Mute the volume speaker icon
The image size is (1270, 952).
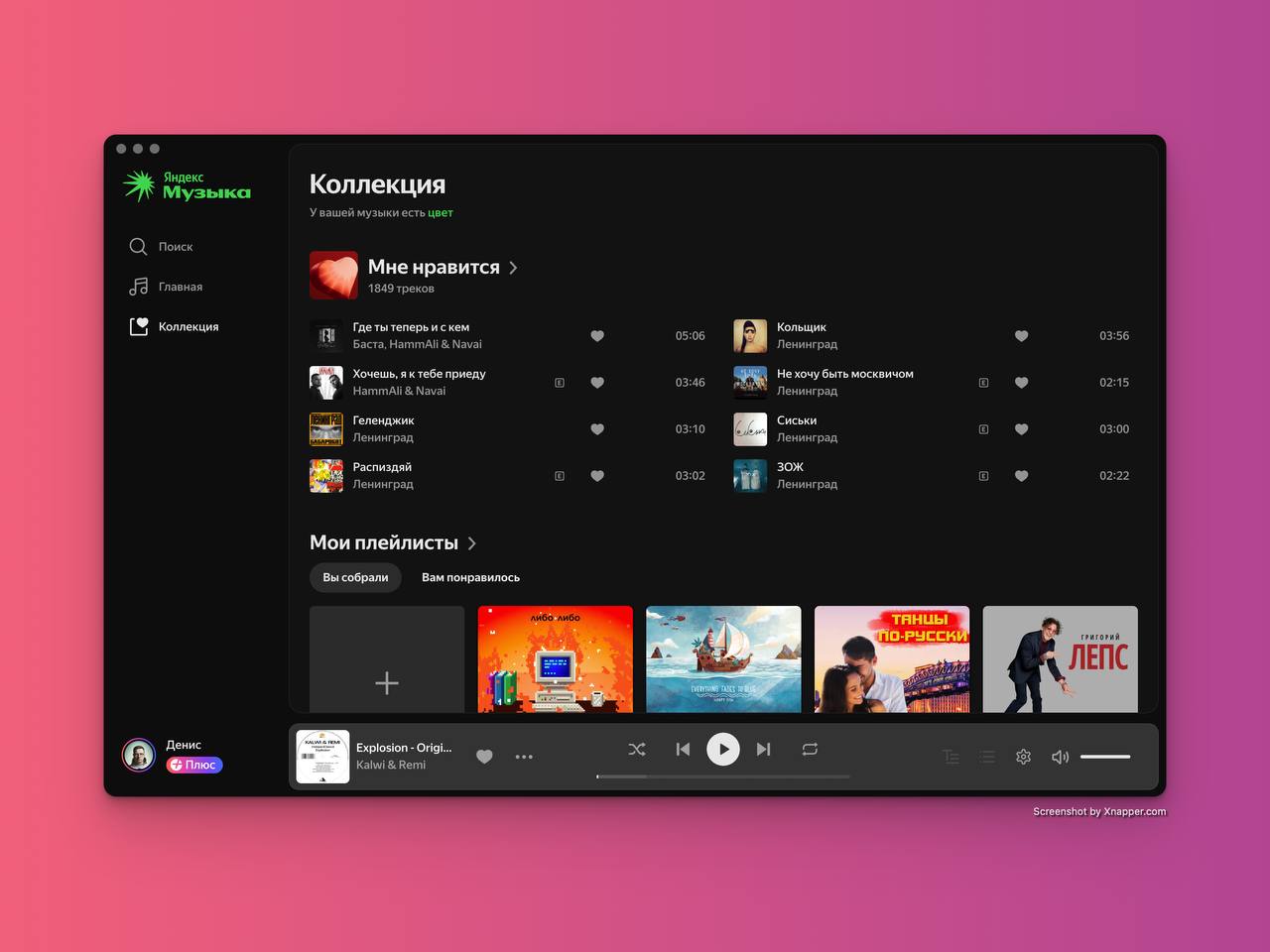[1060, 757]
